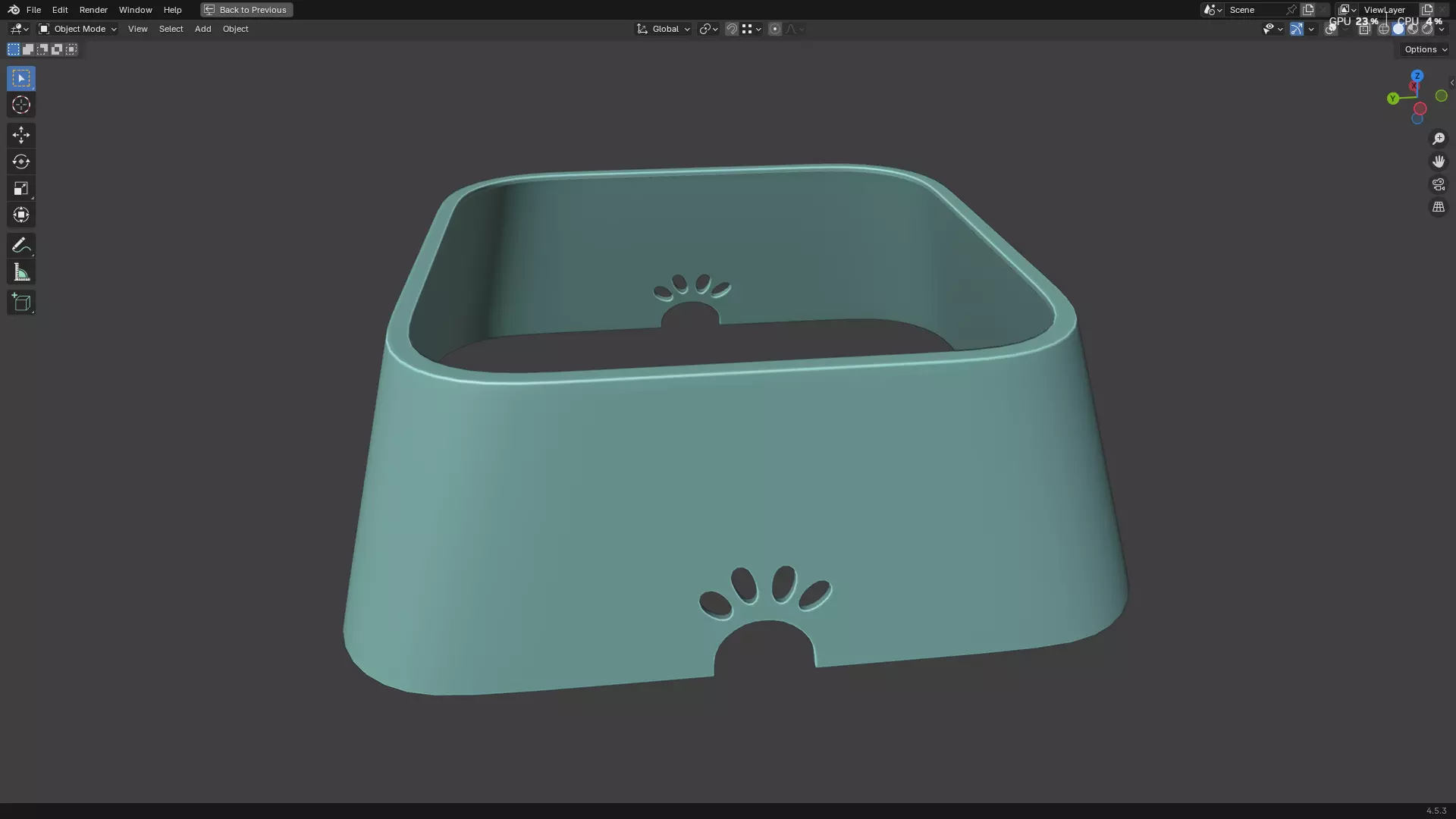Select the Annotate pencil tool
1456x819 pixels.
21,245
